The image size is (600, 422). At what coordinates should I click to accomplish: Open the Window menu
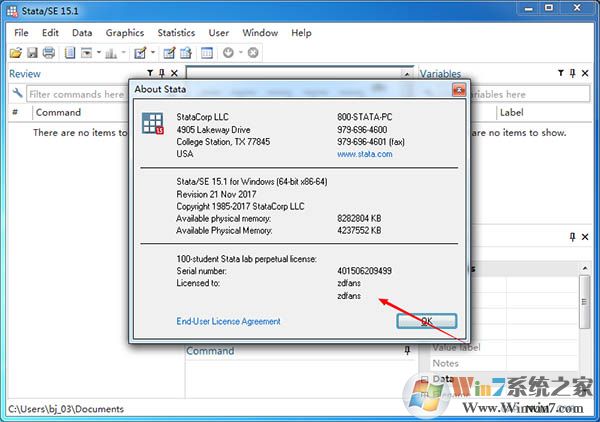[x=260, y=33]
